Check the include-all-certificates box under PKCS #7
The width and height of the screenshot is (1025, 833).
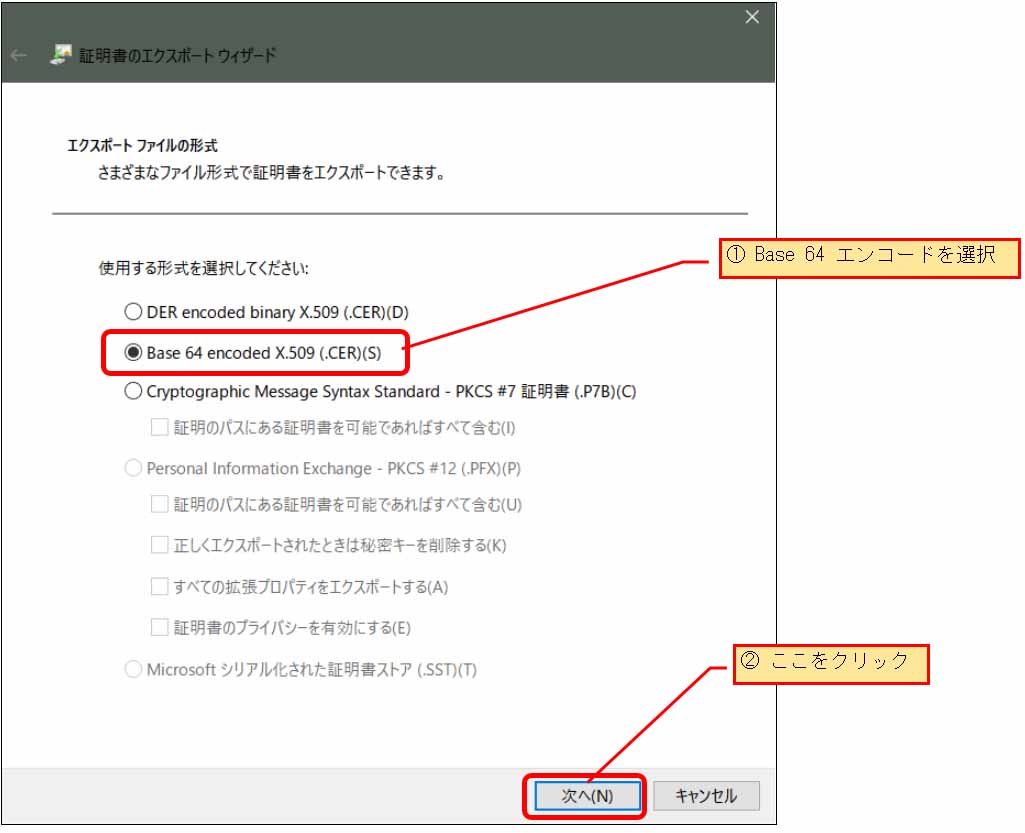point(159,428)
